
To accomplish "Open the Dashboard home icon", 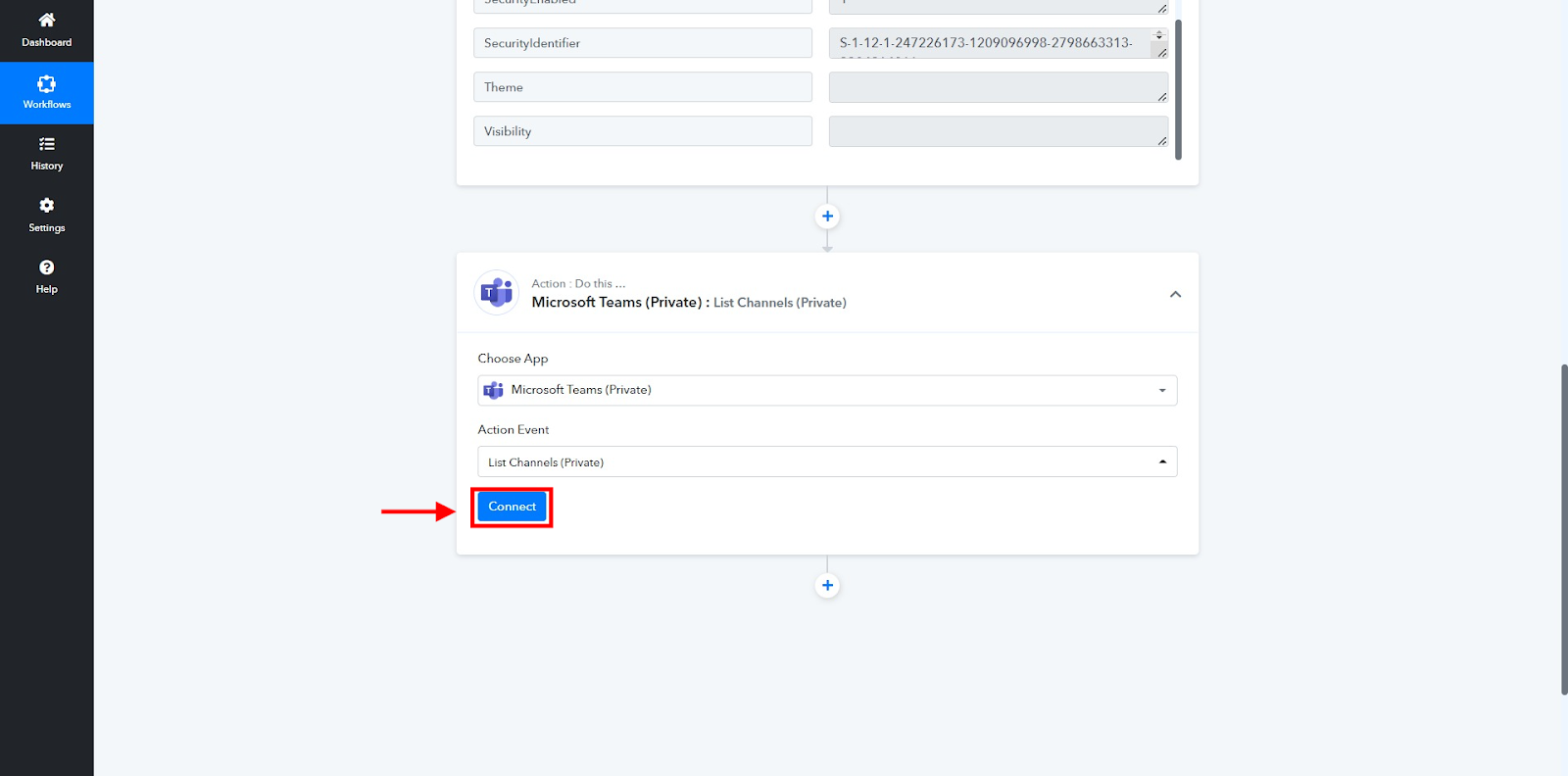I will coord(46,20).
